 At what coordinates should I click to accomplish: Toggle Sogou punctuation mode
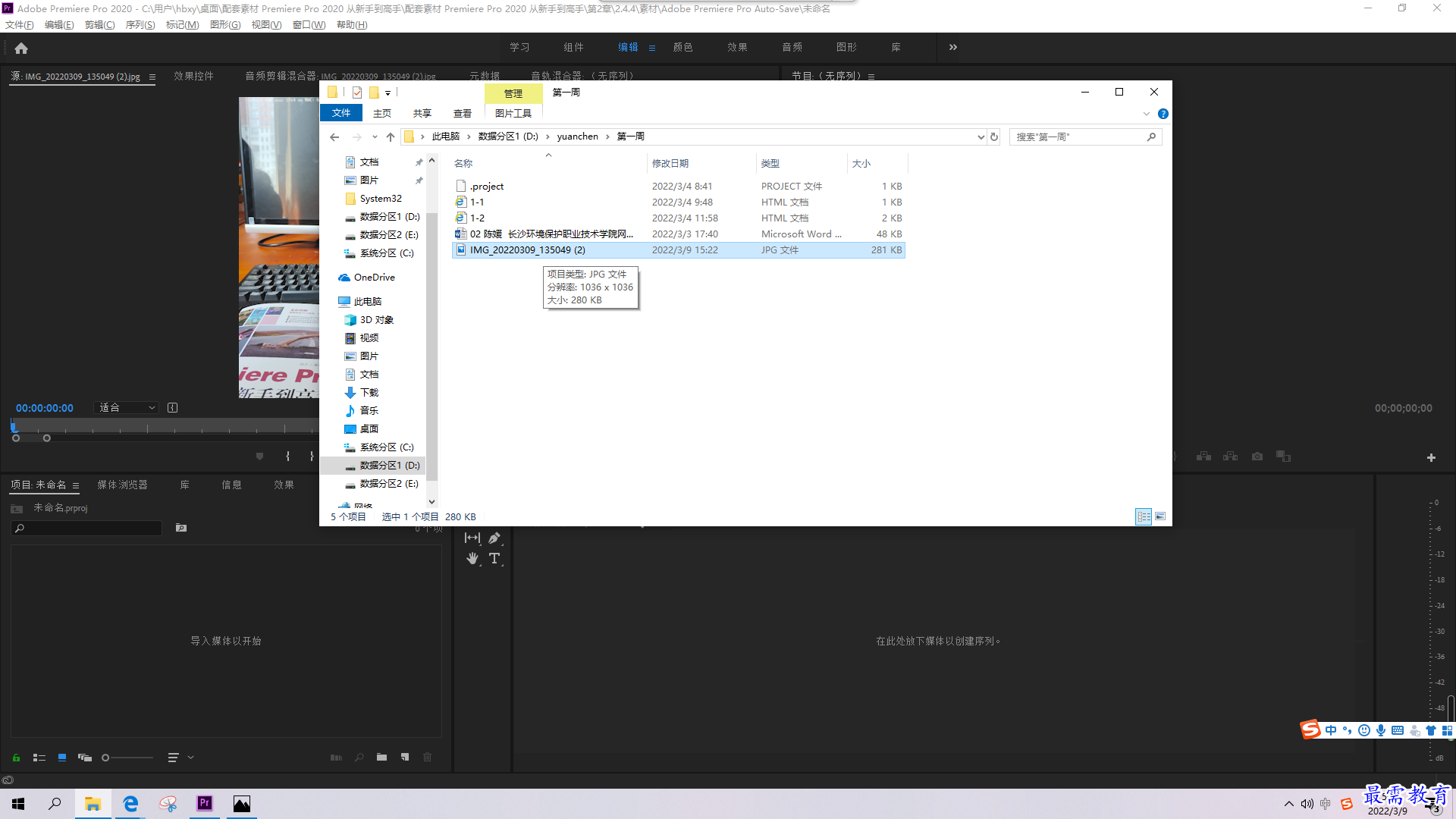pyautogui.click(x=1348, y=730)
